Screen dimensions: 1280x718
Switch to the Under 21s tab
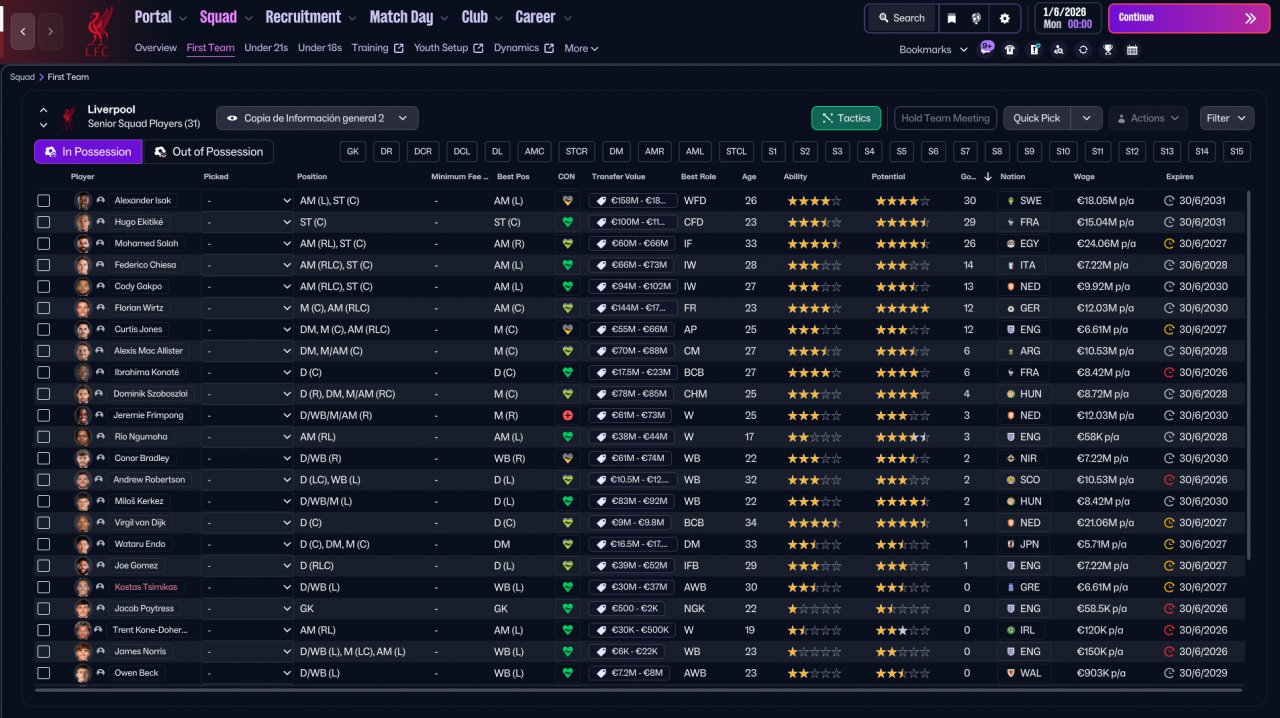(x=266, y=48)
